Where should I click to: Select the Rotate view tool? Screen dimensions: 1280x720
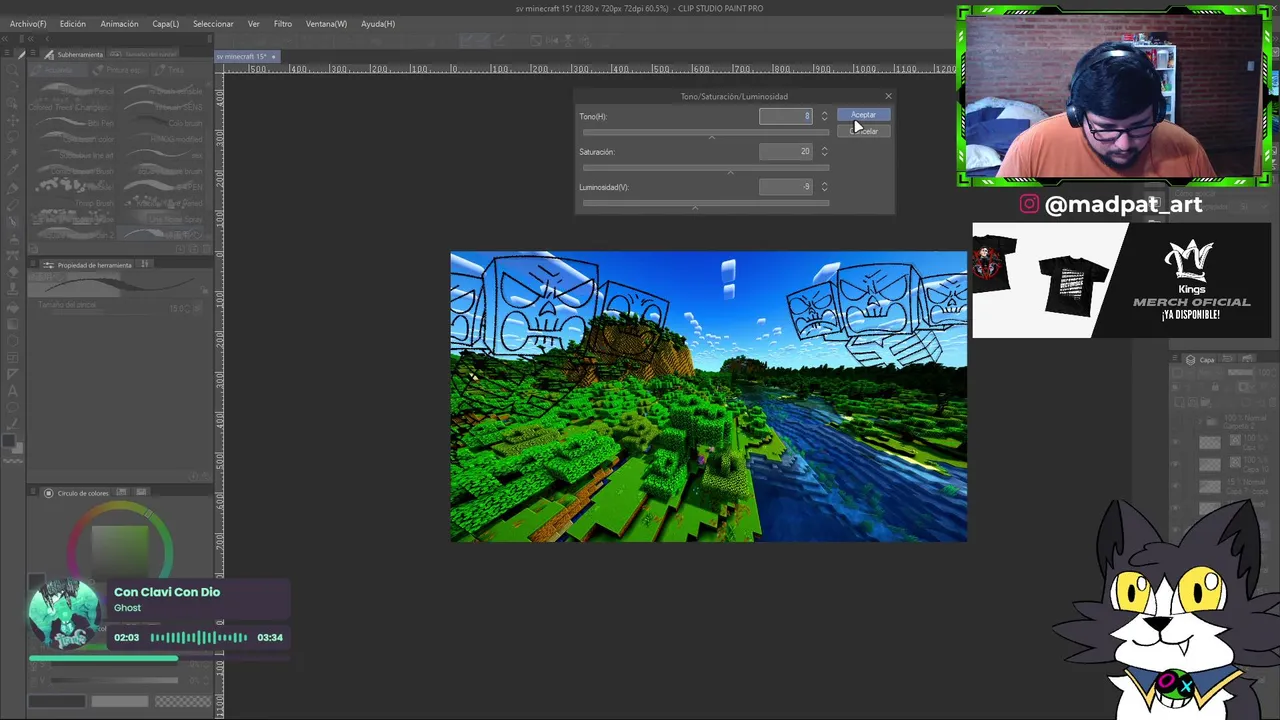click(12, 86)
